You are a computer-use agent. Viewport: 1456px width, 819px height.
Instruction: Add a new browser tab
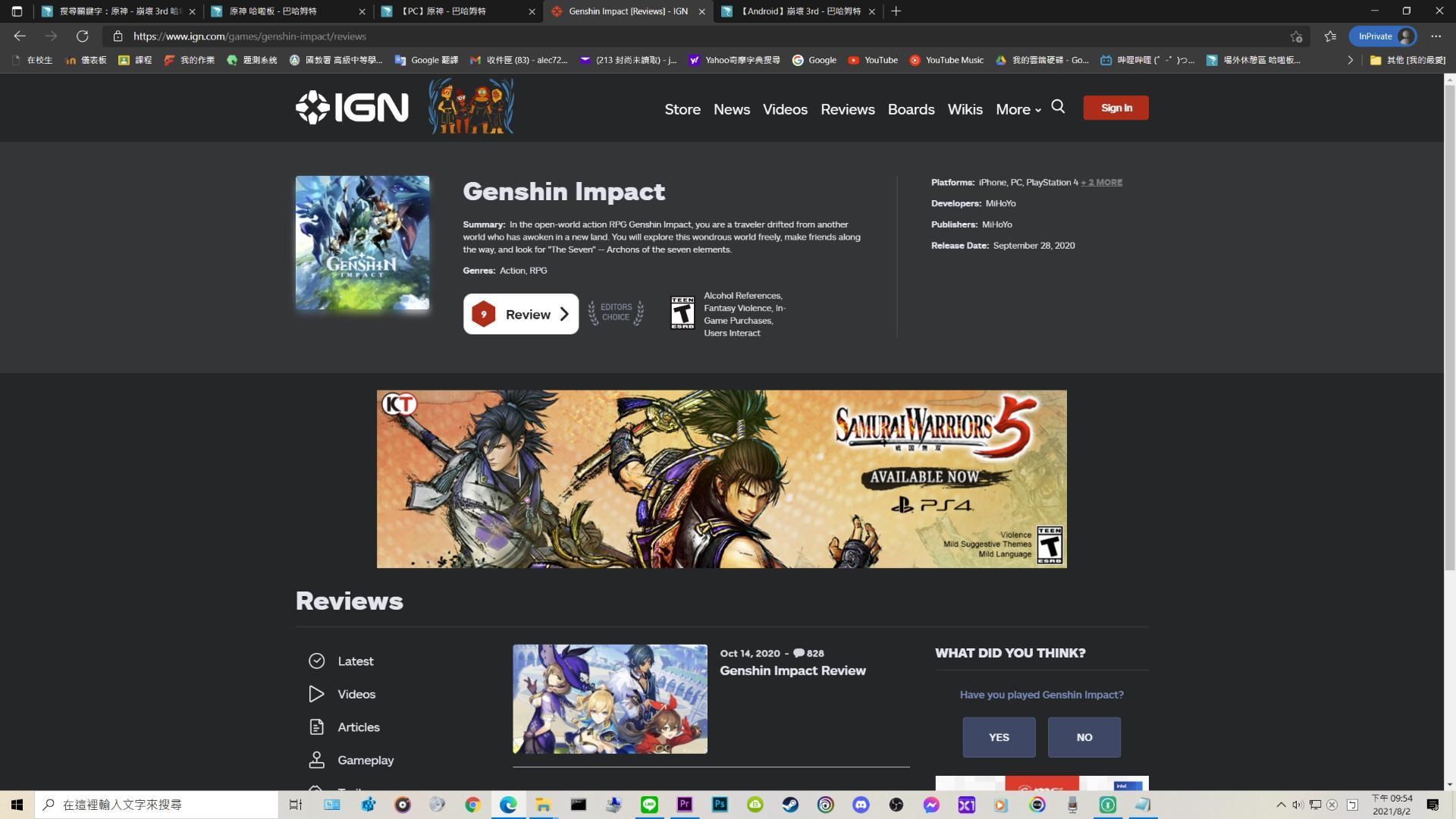pos(896,11)
